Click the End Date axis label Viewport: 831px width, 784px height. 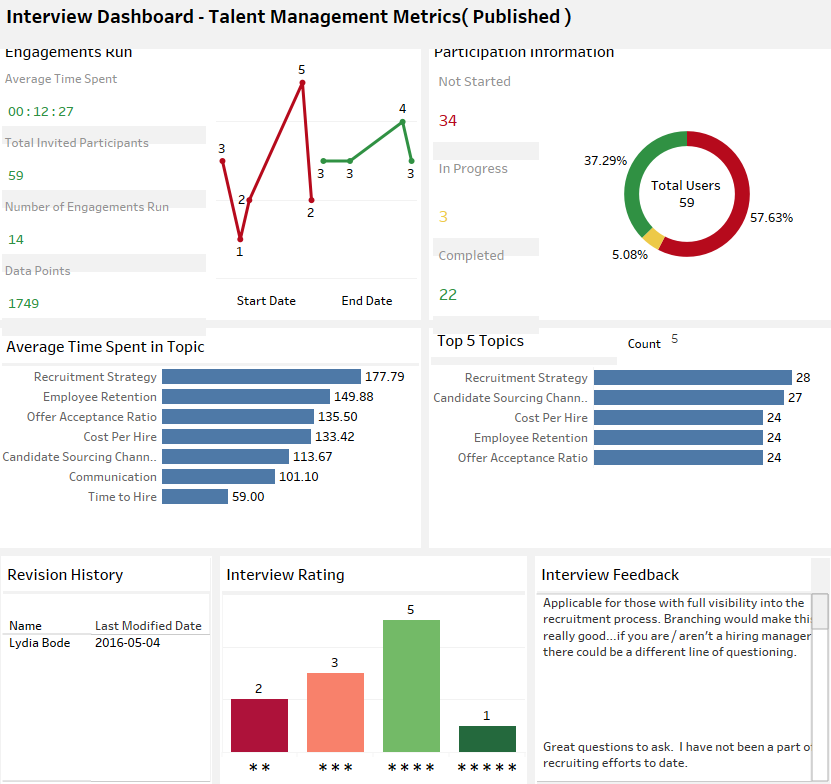point(366,300)
